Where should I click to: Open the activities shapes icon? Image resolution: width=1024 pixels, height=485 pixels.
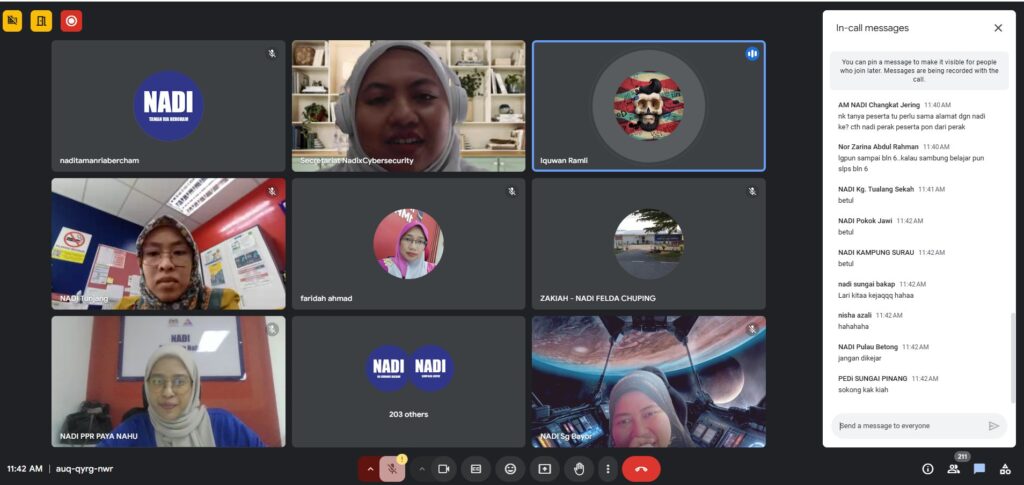[1005, 468]
